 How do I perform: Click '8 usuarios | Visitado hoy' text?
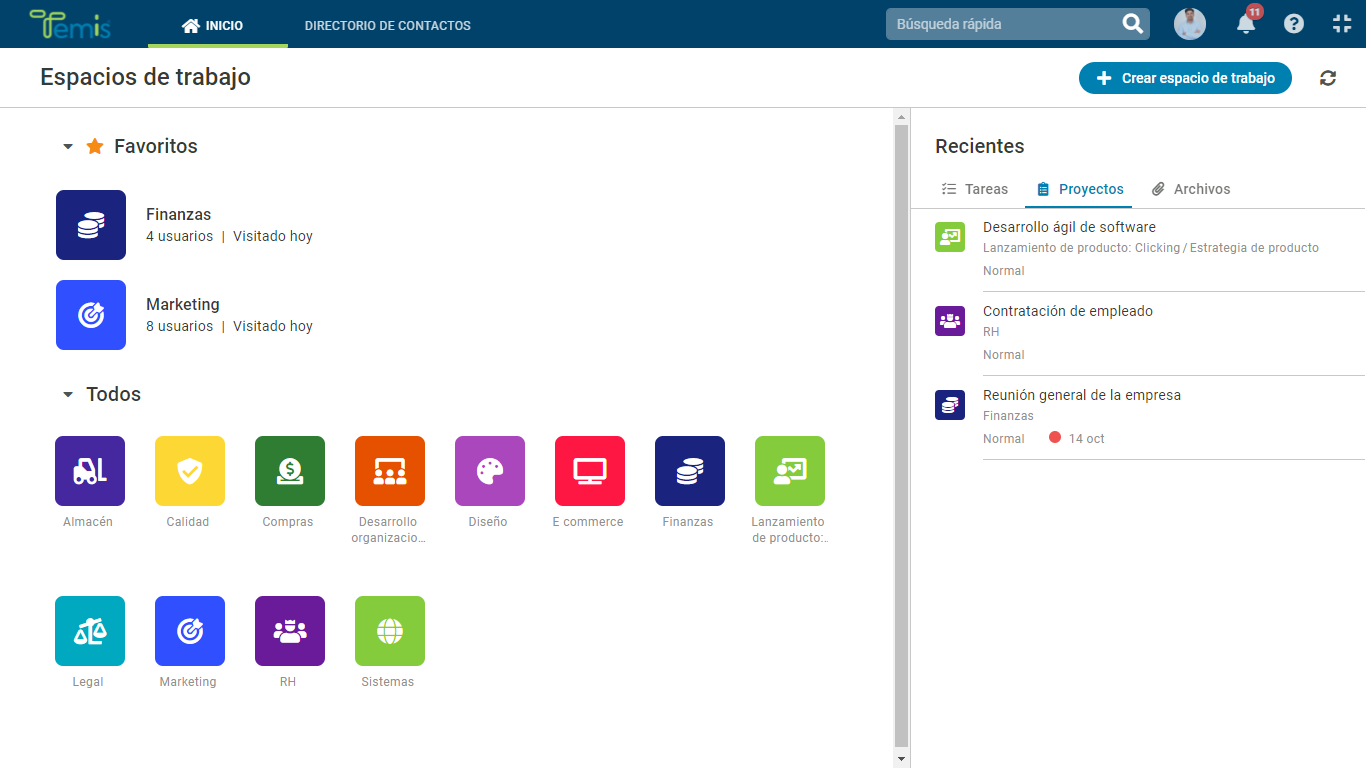point(229,326)
